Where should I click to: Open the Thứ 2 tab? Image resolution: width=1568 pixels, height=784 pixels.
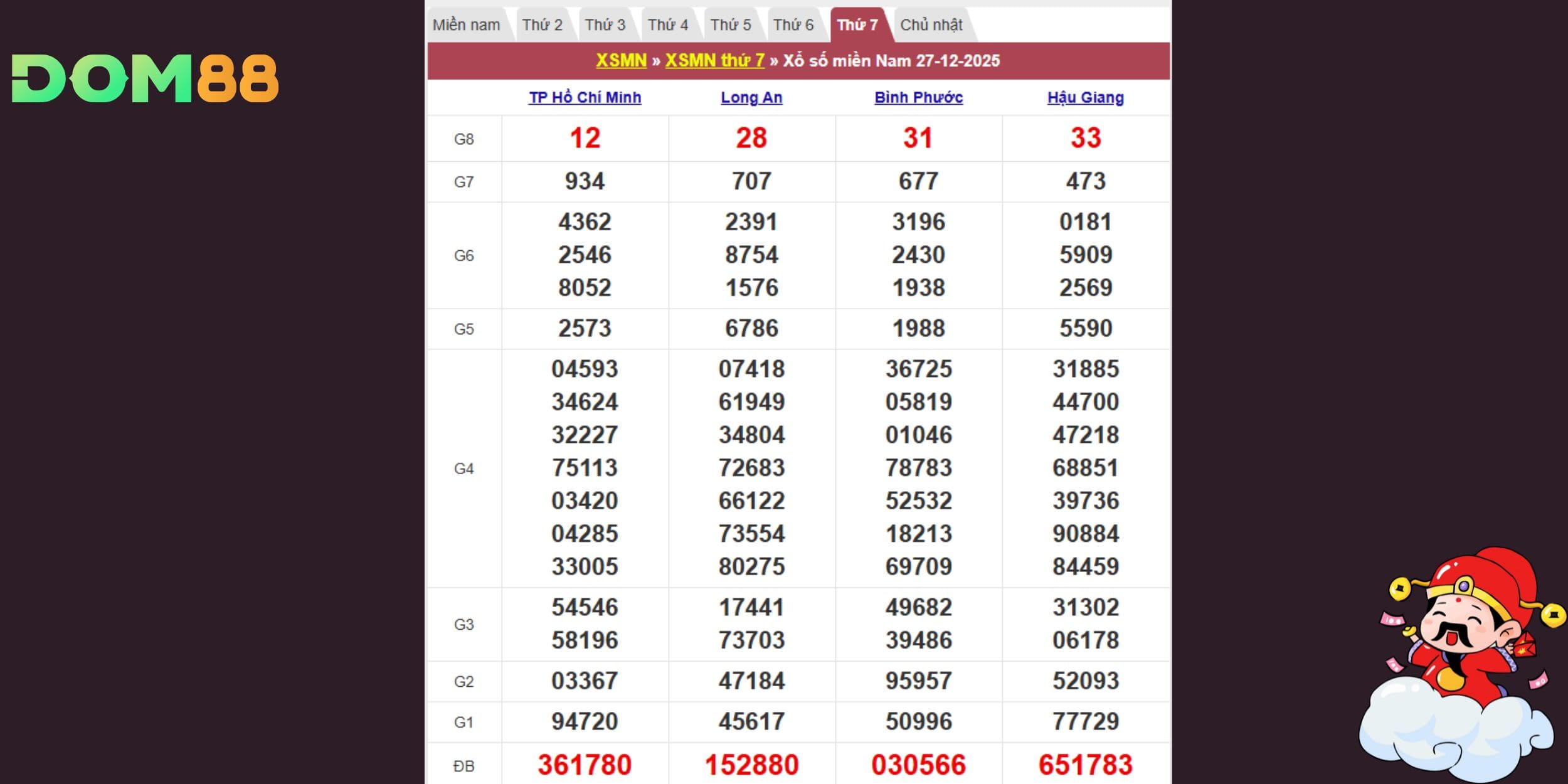542,25
